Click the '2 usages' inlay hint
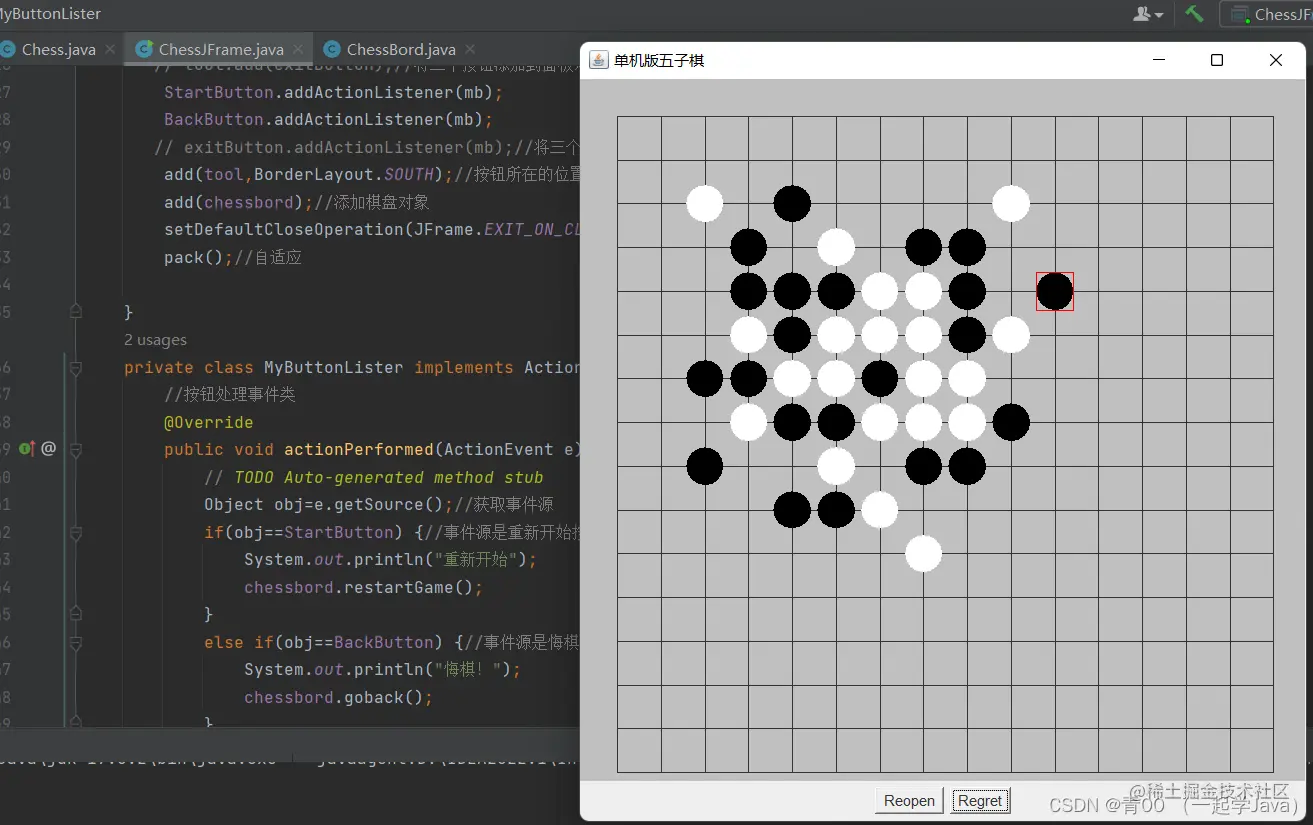Viewport: 1313px width, 825px height. (155, 340)
